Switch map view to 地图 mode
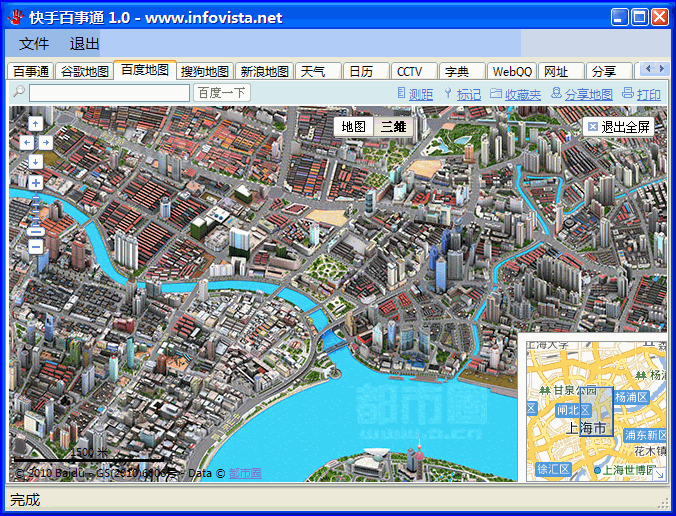This screenshot has width=676, height=516. click(x=354, y=127)
